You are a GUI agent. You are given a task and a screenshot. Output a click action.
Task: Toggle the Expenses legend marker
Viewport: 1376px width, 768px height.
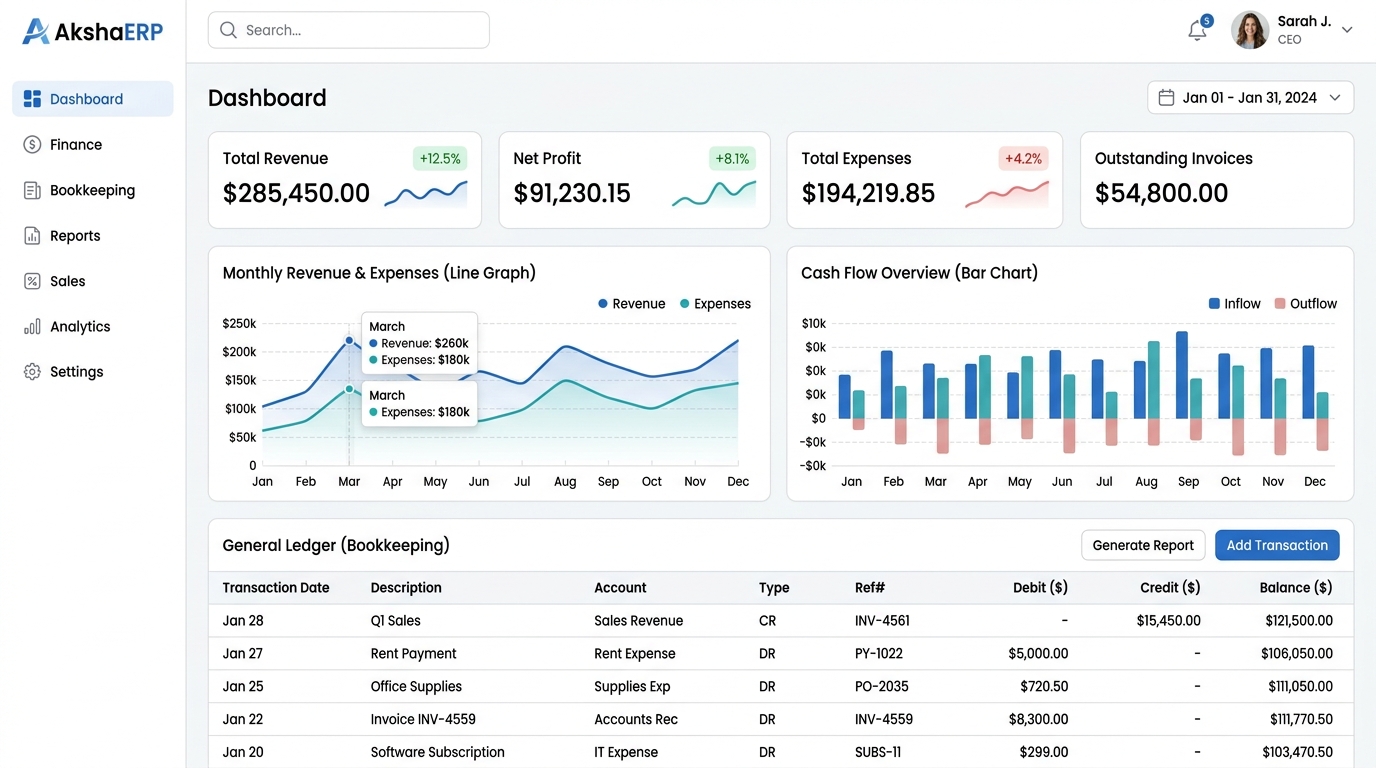(685, 304)
